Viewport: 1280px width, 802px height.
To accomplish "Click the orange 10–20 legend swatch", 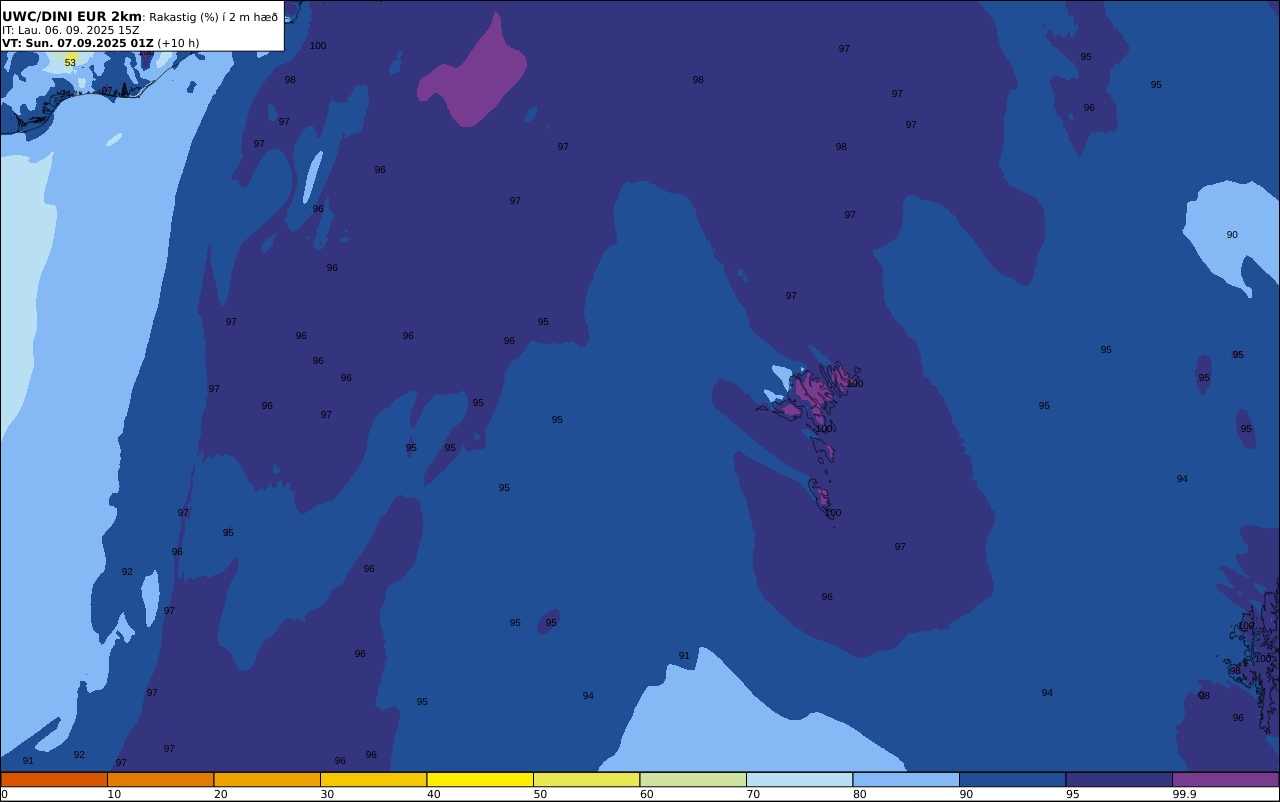I will pos(160,779).
